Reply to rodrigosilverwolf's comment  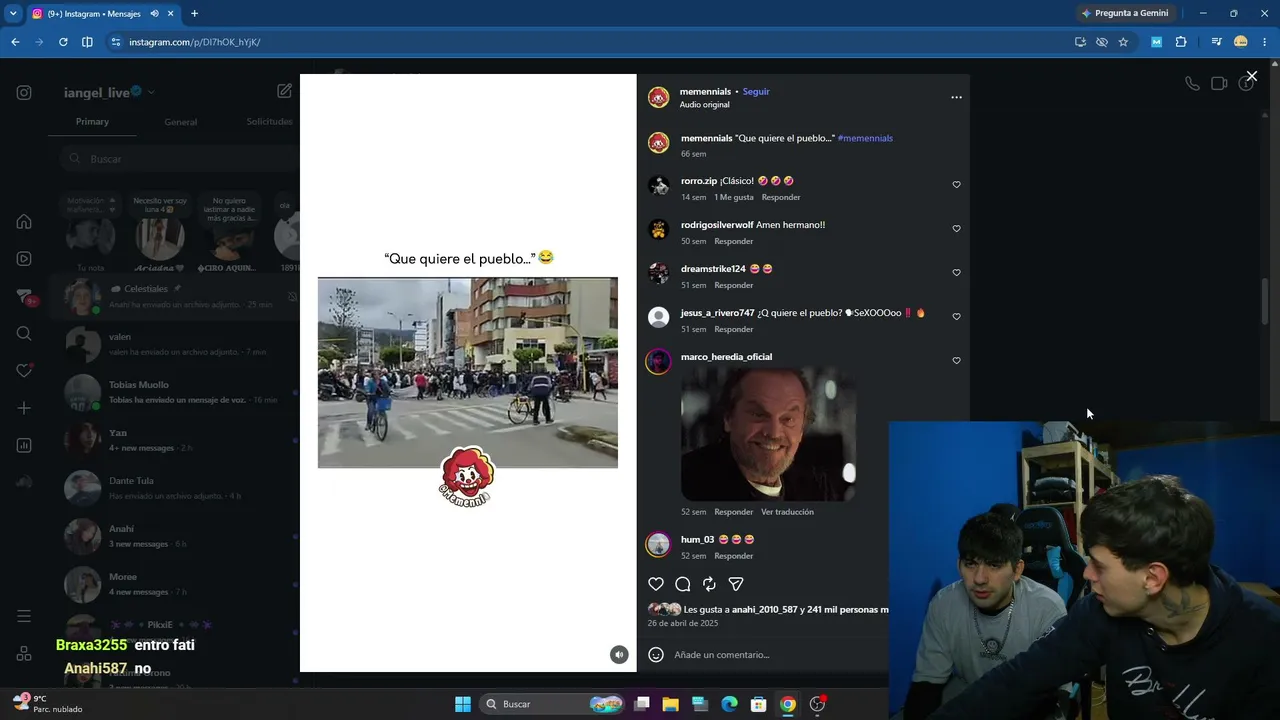pos(734,241)
